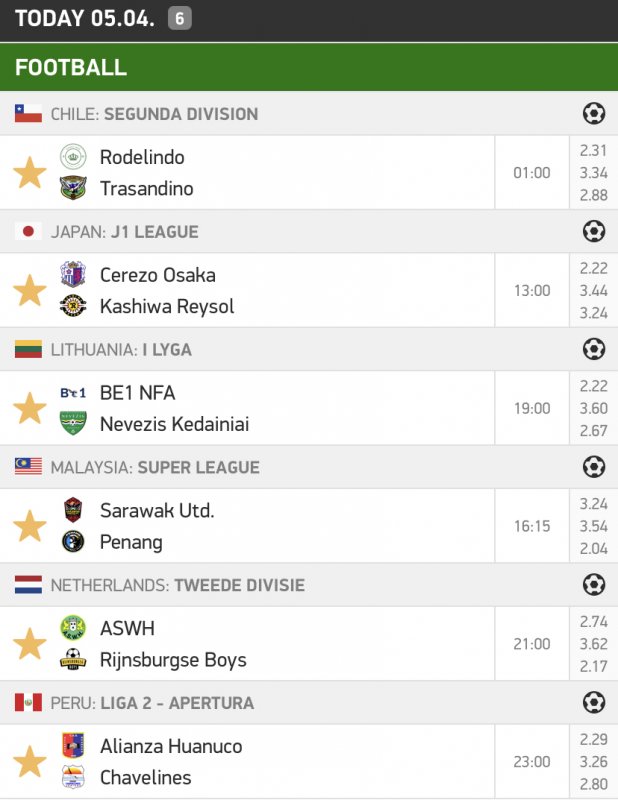Screen dimensions: 618x800
Task: Click the soccer ball icon beside Malaysia Super League
Action: pos(594,467)
